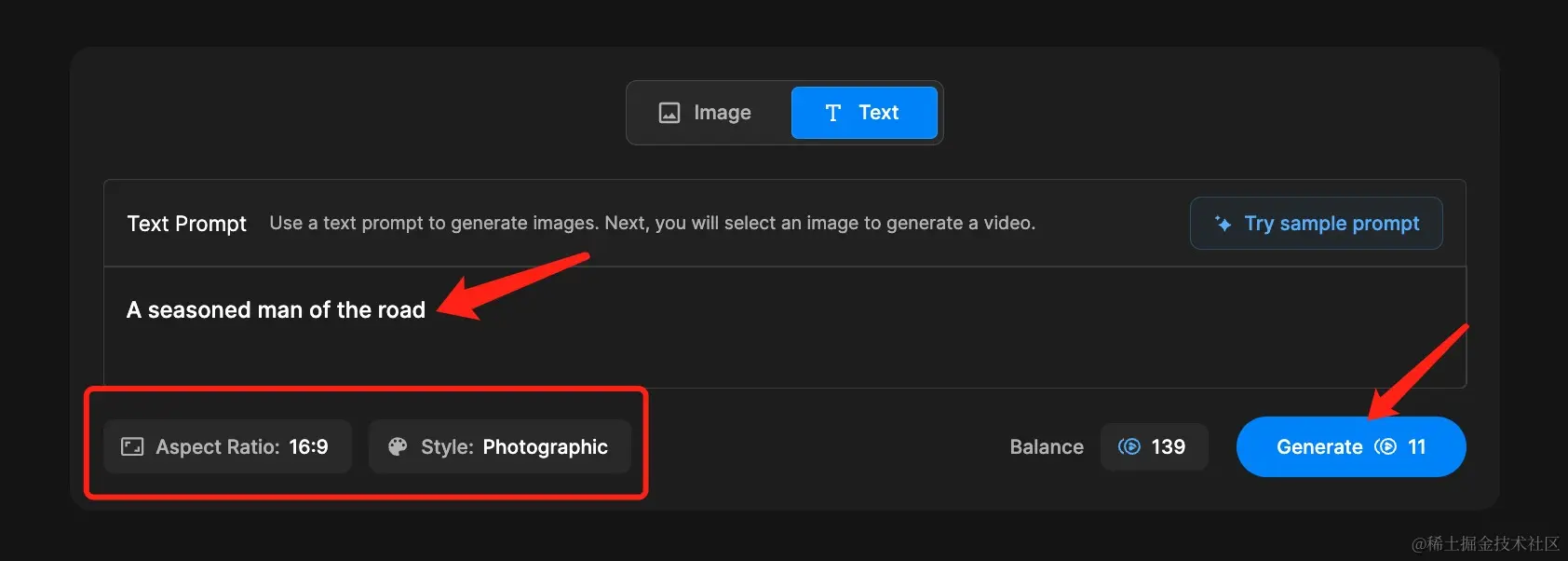Viewport: 1568px width, 561px height.
Task: Click the sparkle icon on sample prompt
Action: click(x=1223, y=224)
